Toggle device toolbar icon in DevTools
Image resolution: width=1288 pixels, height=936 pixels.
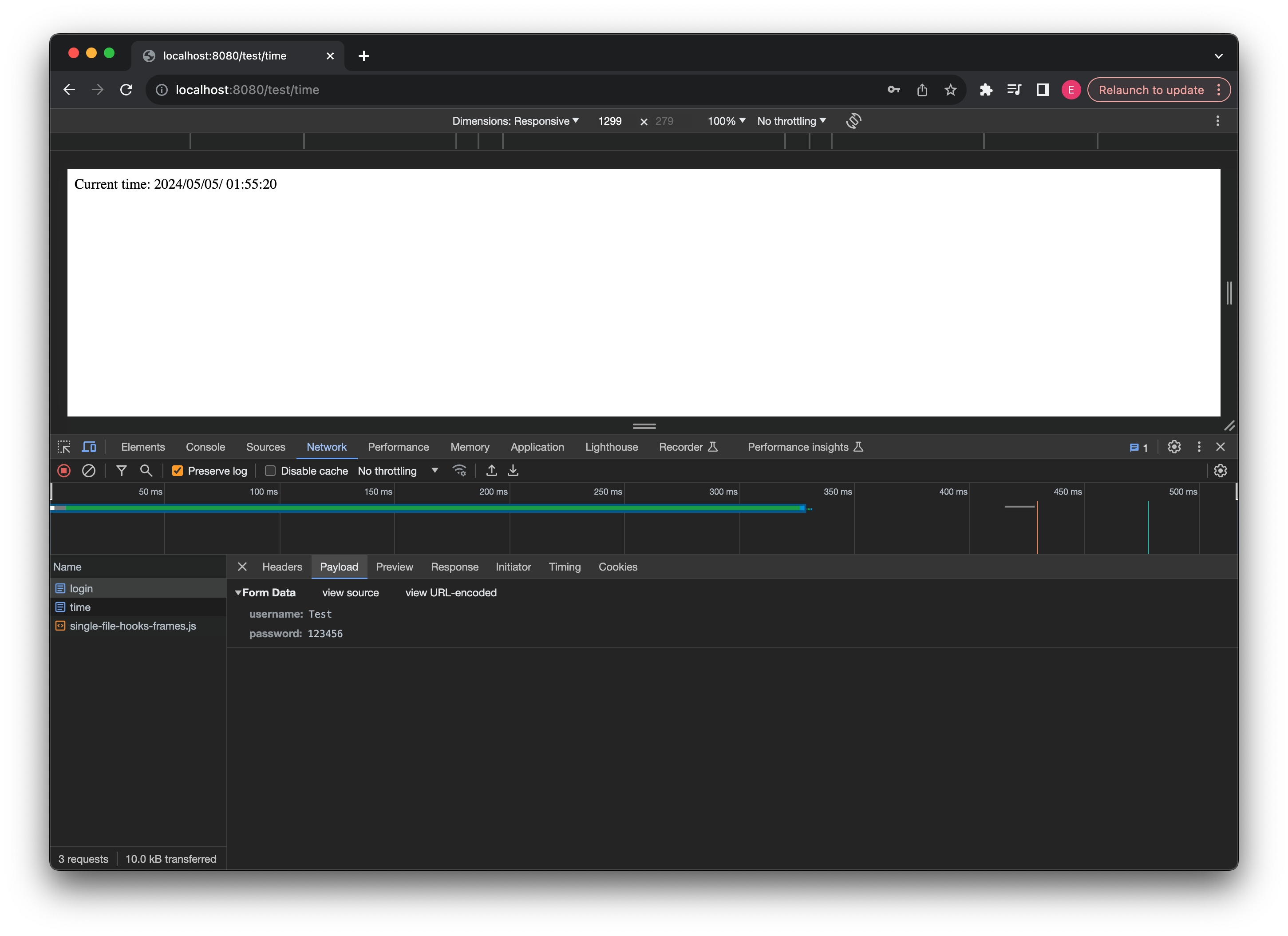(x=89, y=447)
